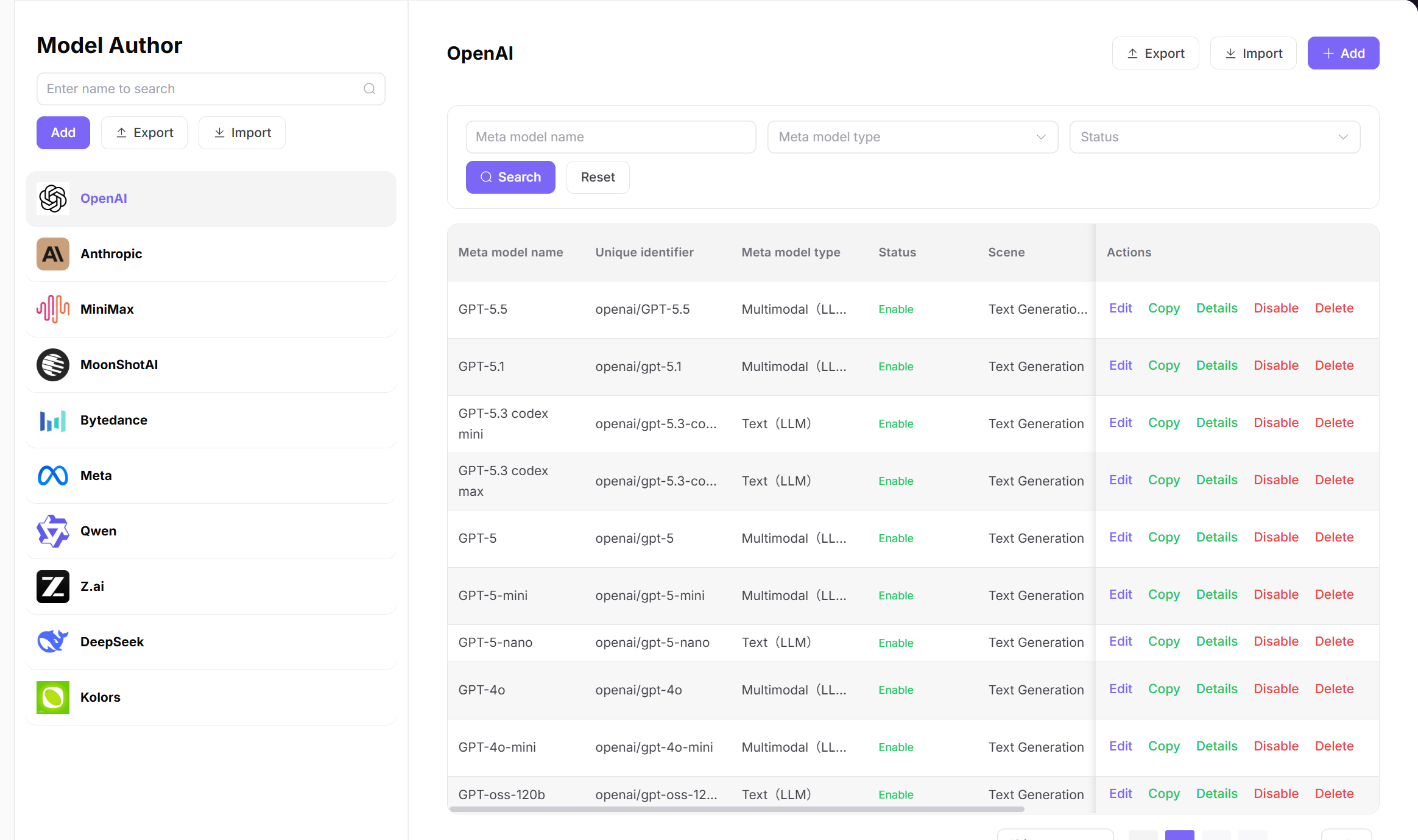Choose Meta from the author list
This screenshot has height=840, width=1418.
point(211,476)
